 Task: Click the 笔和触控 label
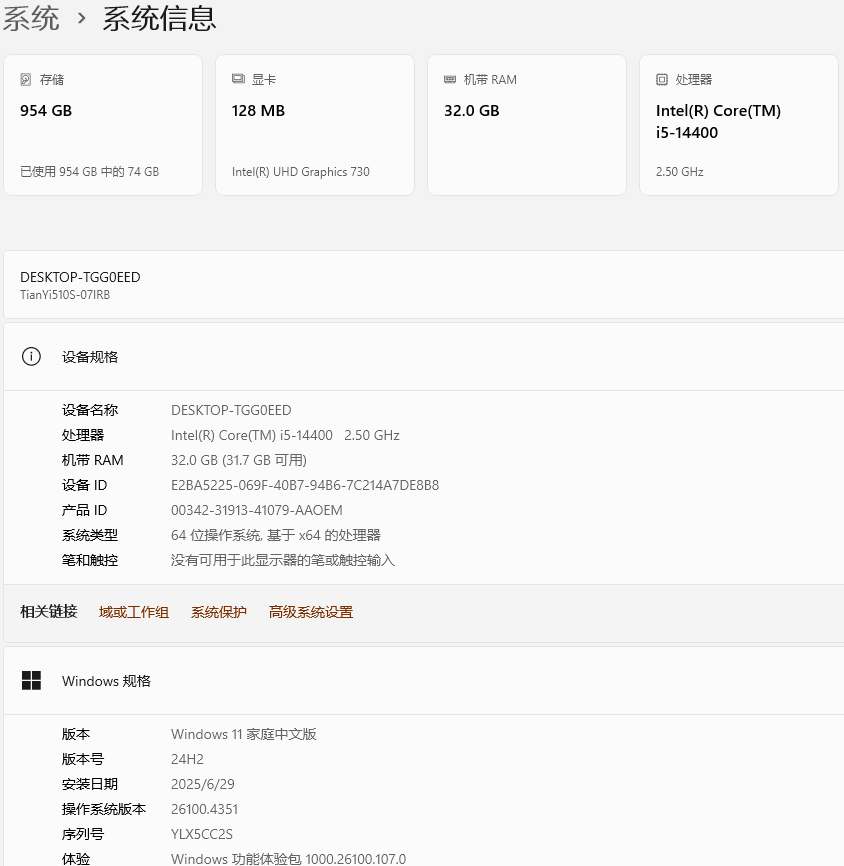89,560
